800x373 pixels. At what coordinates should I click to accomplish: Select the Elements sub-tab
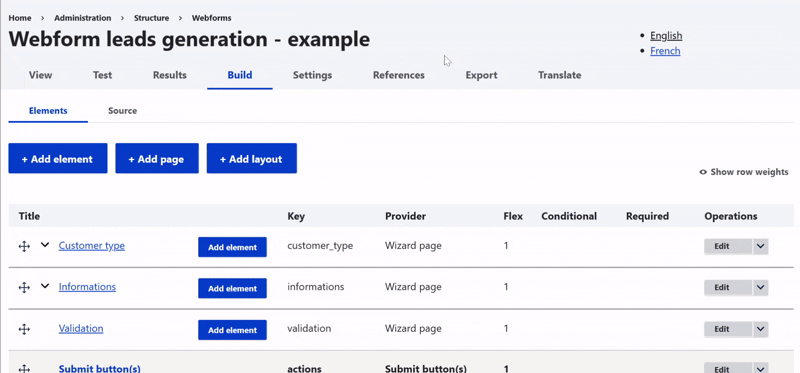48,111
